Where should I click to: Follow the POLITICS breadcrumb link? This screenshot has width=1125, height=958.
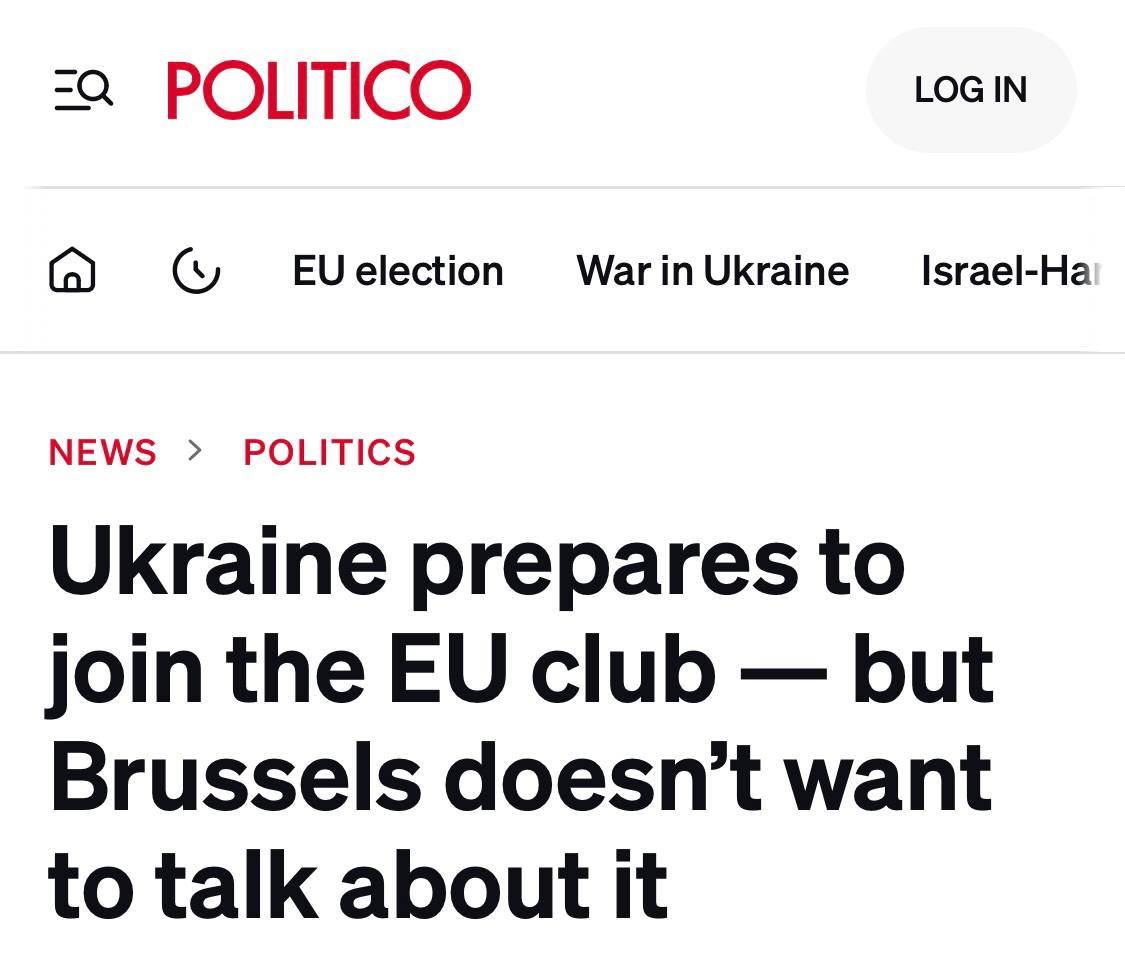(329, 452)
